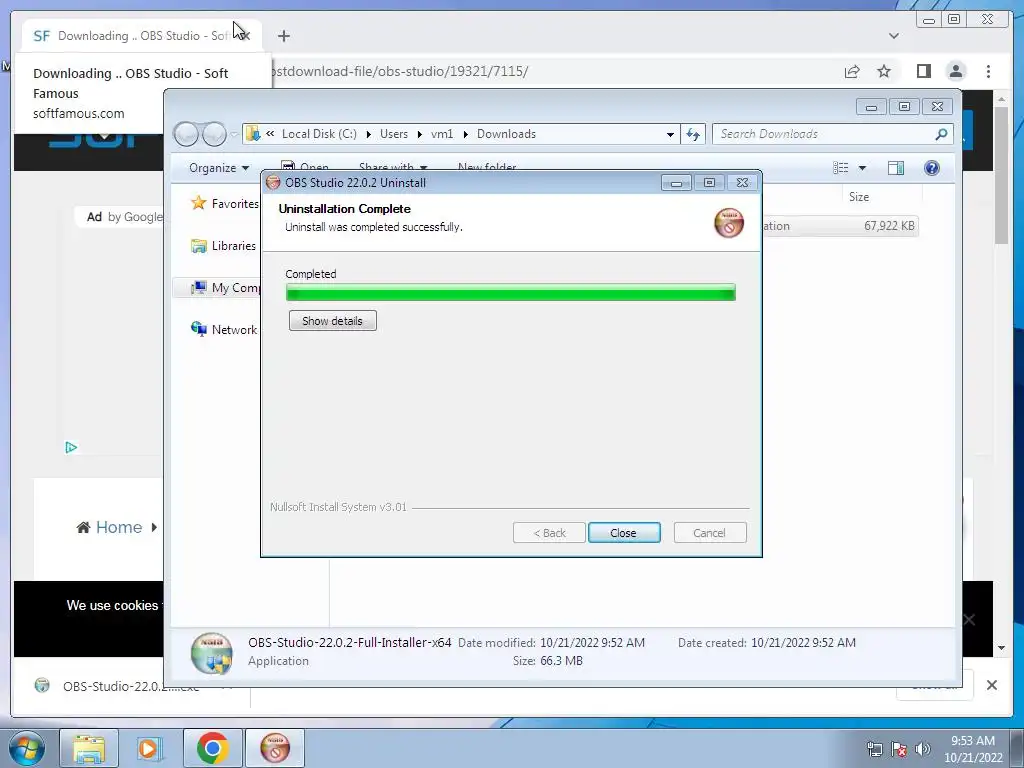Open Chrome three-dot menu
Image resolution: width=1024 pixels, height=768 pixels.
(x=988, y=71)
